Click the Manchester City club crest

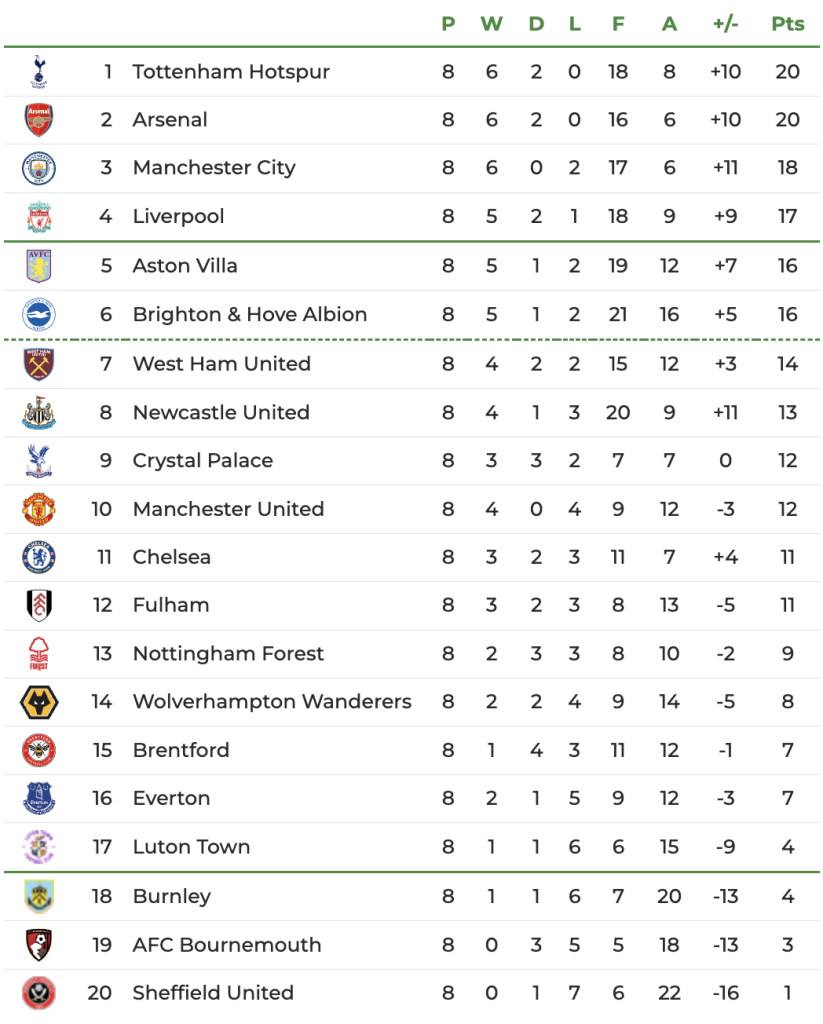[x=39, y=168]
